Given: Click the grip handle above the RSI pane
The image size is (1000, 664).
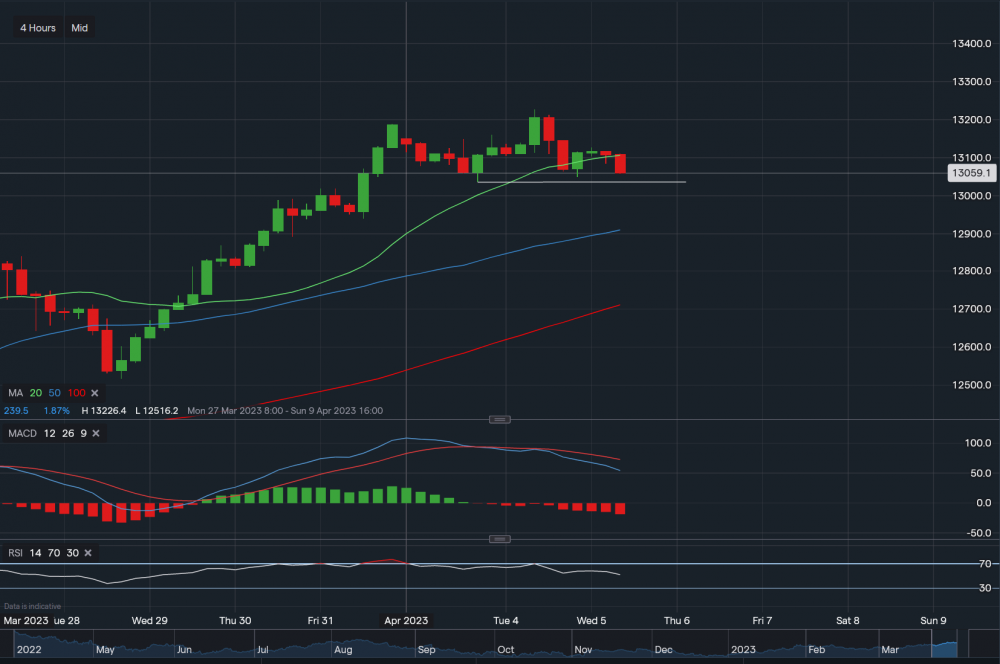Looking at the screenshot, I should click(500, 538).
